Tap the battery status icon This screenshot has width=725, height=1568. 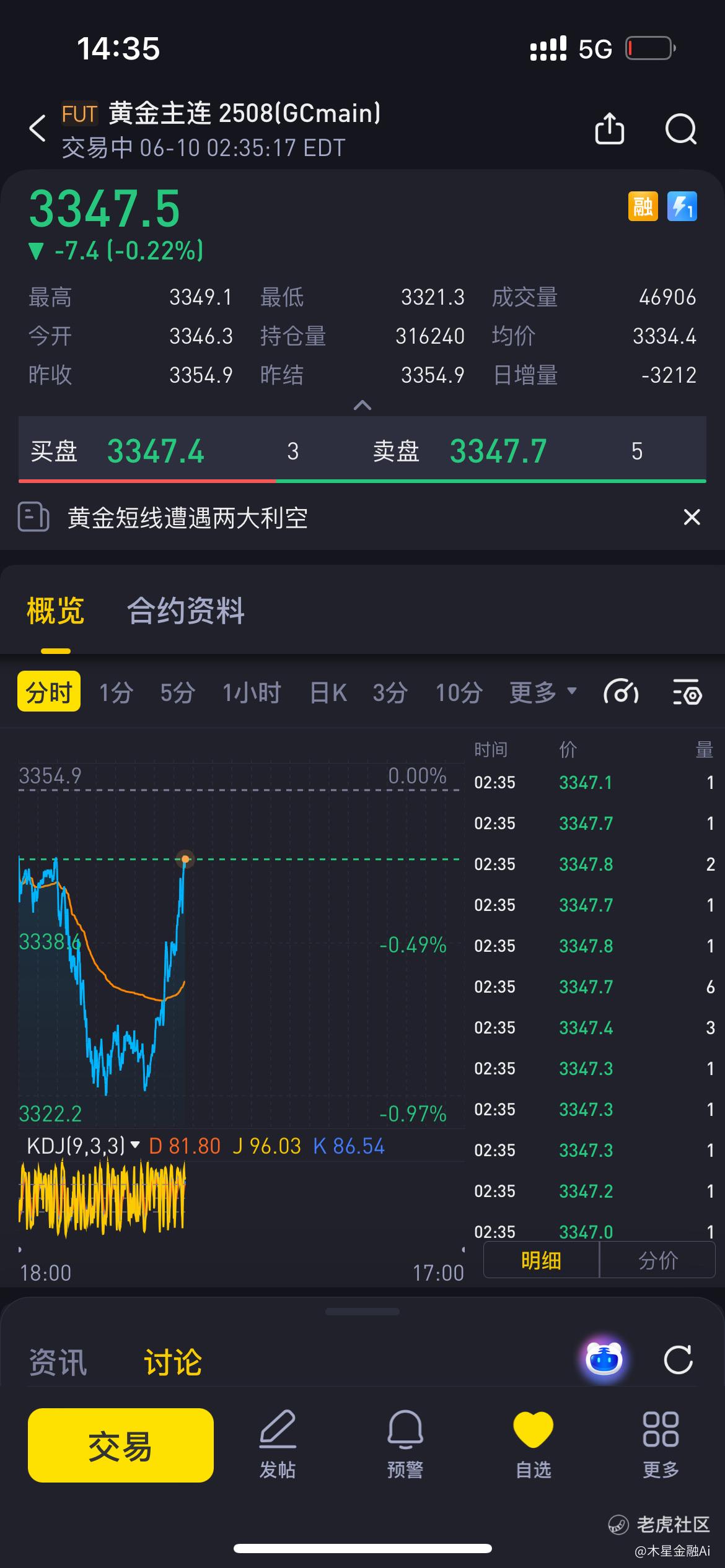[650, 48]
